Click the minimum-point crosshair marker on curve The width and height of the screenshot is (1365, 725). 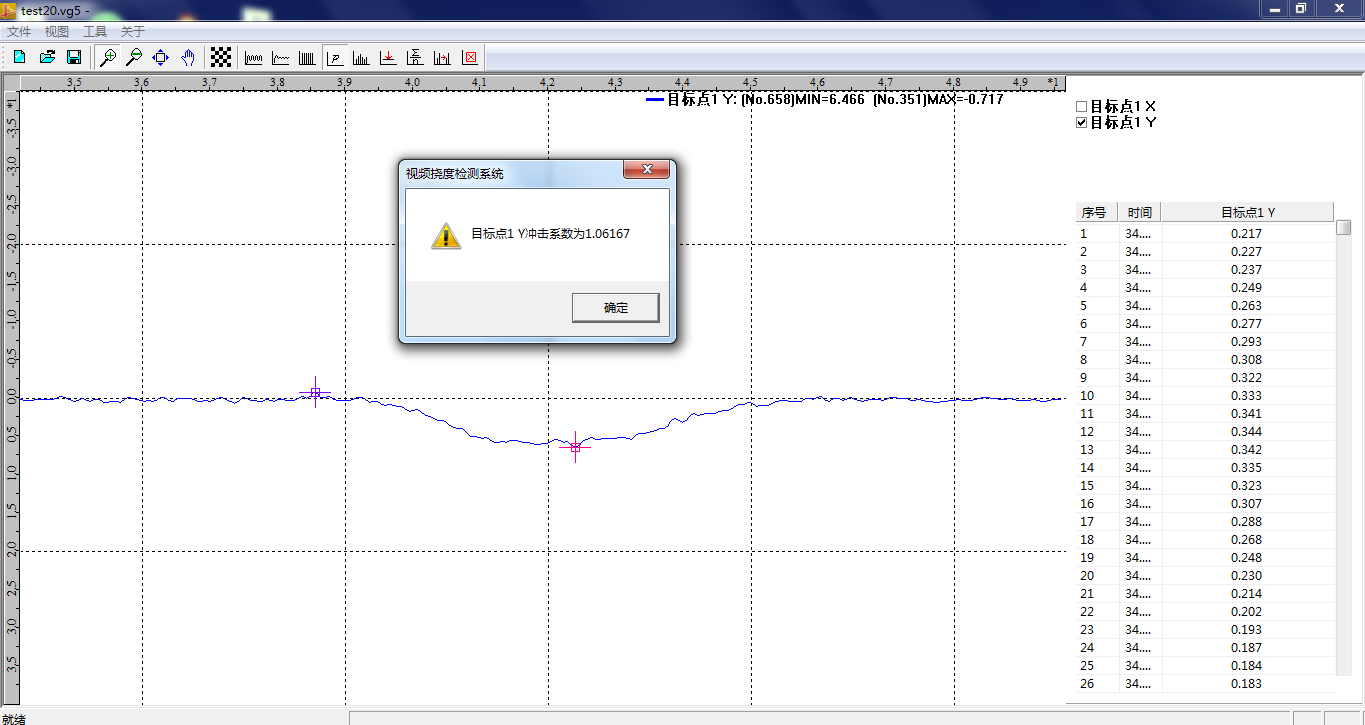[575, 447]
